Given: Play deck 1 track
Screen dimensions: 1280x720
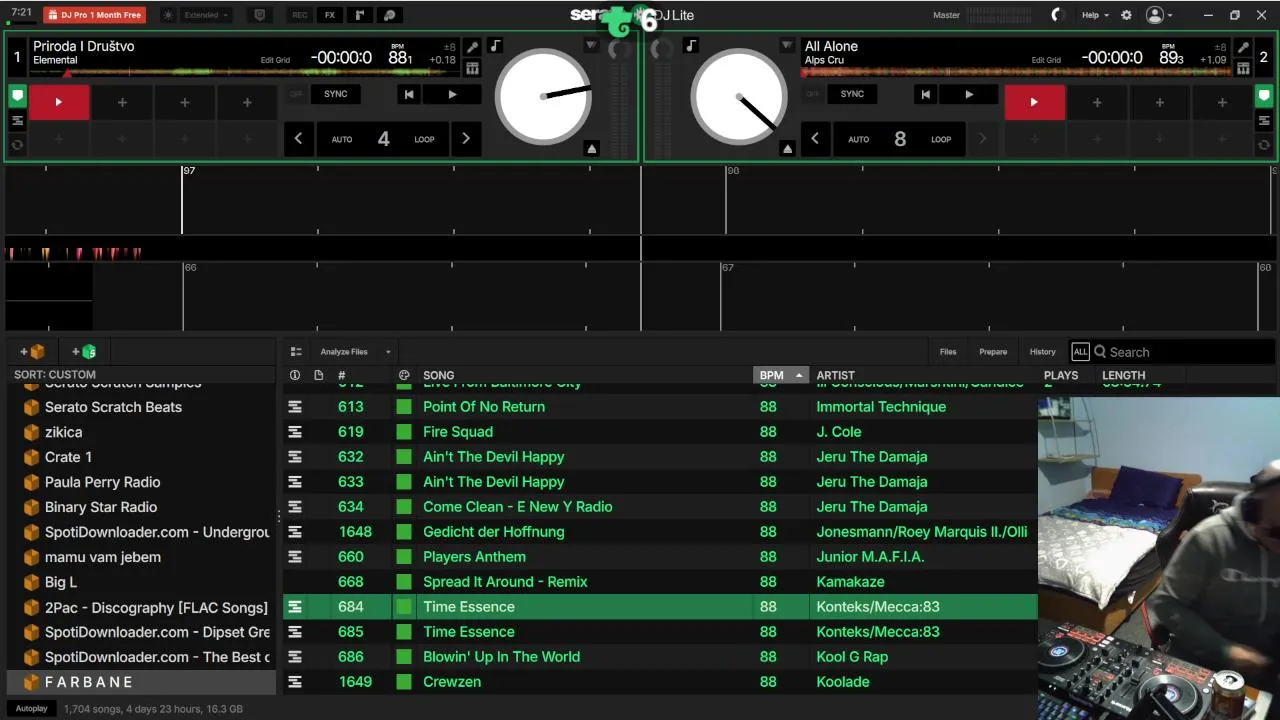Looking at the screenshot, I should tap(452, 94).
